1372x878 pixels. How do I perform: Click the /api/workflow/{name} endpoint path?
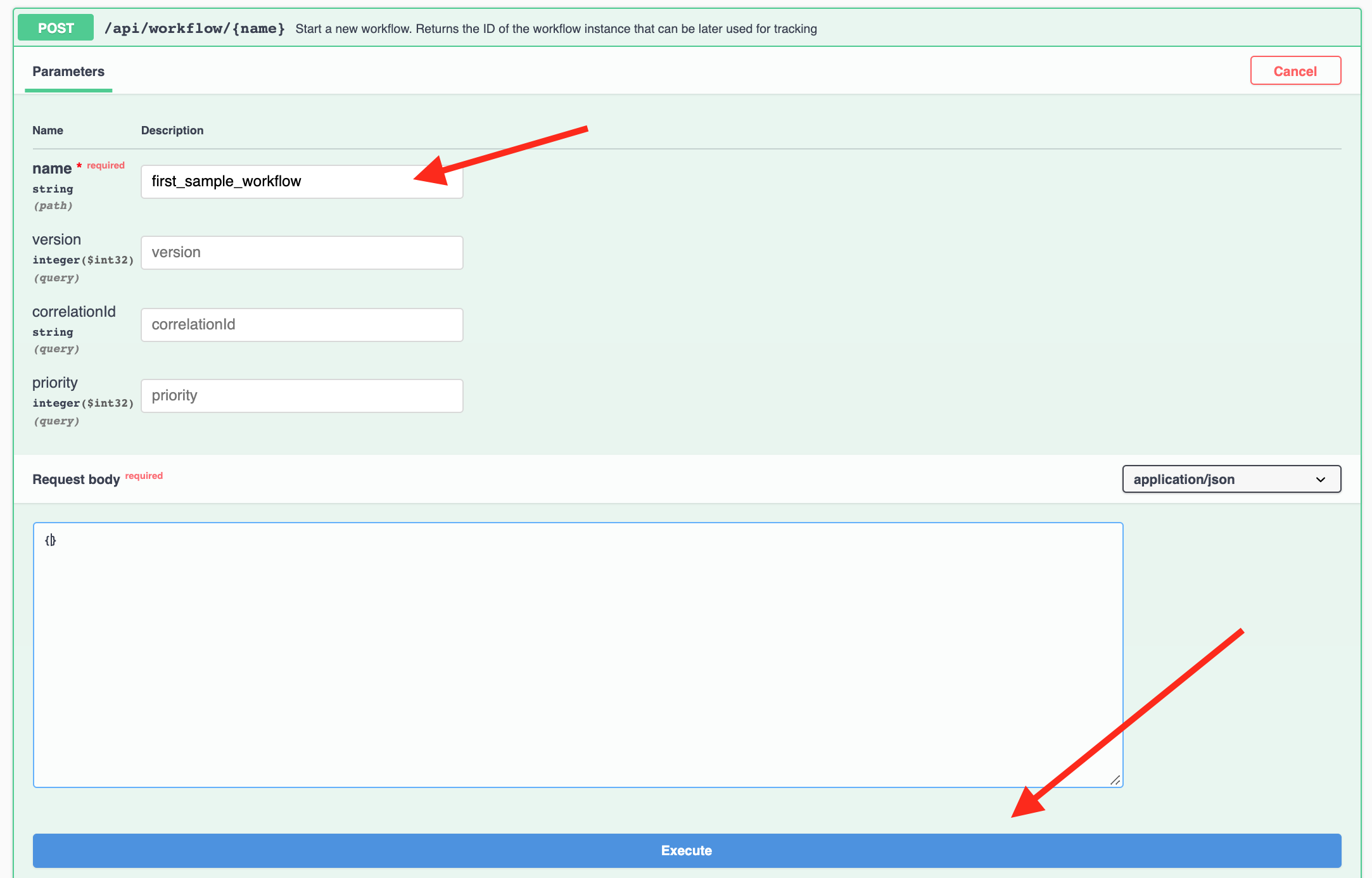194,29
